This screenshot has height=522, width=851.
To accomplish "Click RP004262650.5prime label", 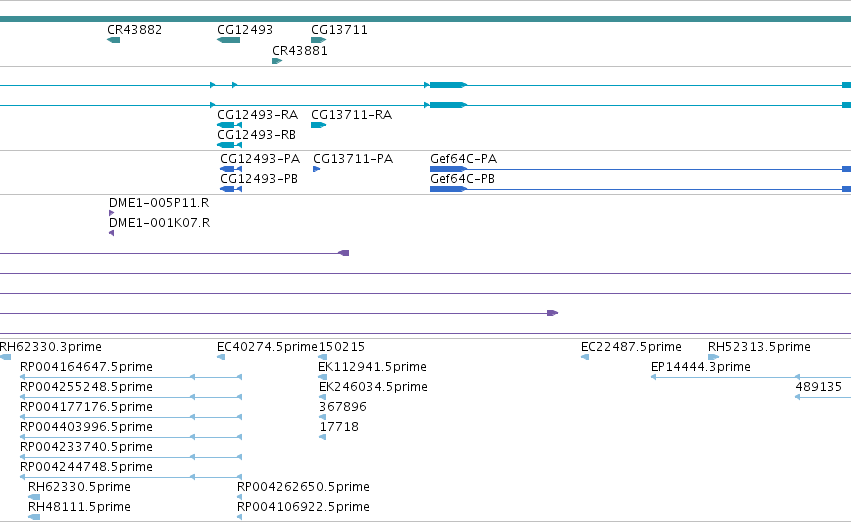I will pyautogui.click(x=303, y=487).
